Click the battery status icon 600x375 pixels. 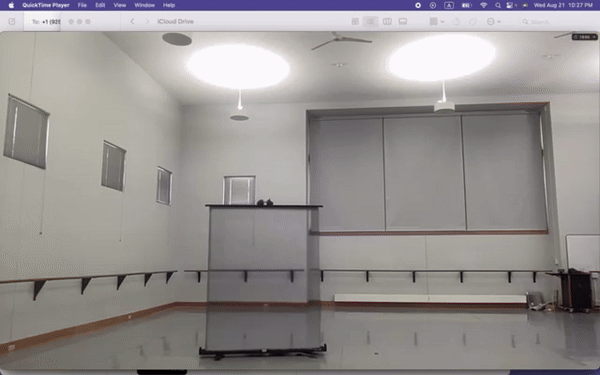[467, 5]
